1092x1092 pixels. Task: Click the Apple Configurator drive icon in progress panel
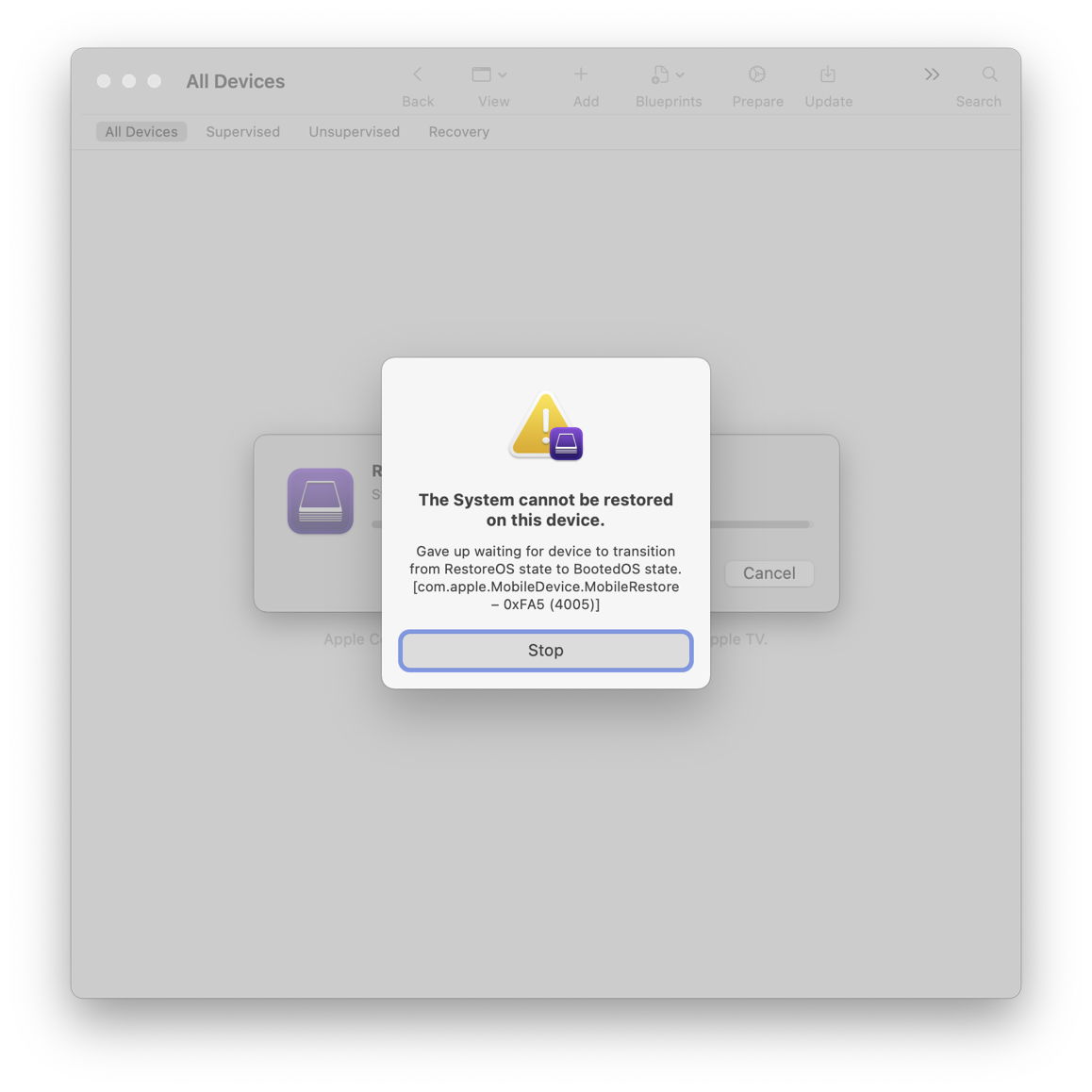(321, 501)
